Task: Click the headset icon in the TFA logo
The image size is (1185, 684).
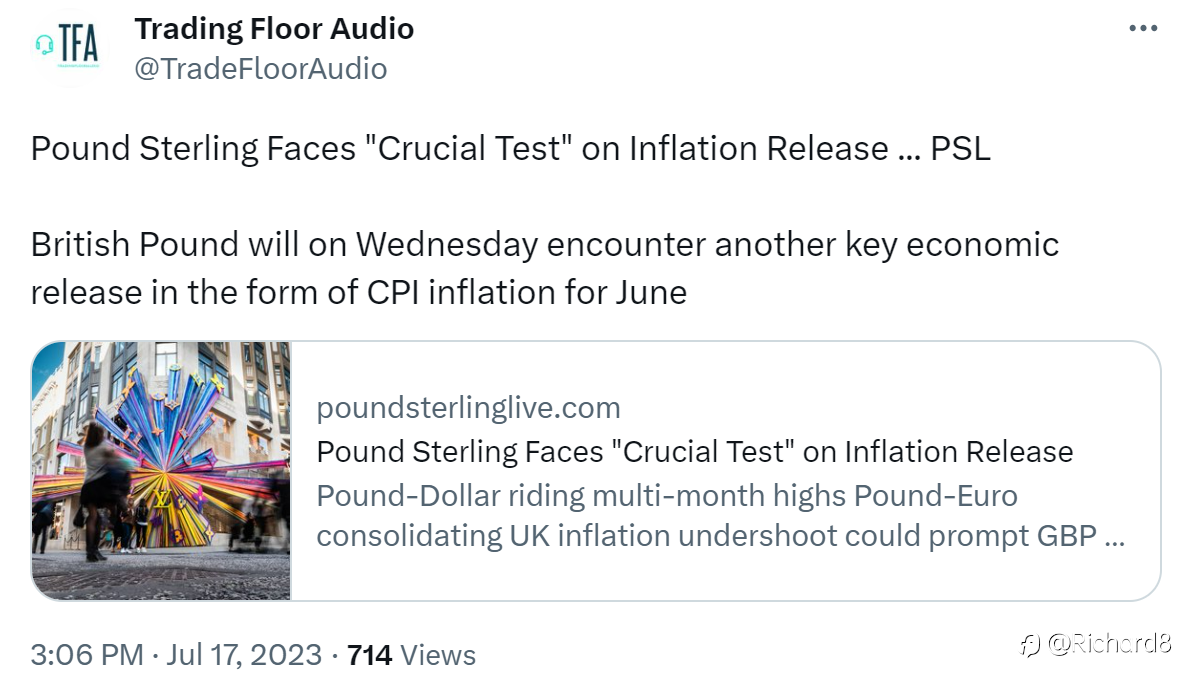Action: 44,45
